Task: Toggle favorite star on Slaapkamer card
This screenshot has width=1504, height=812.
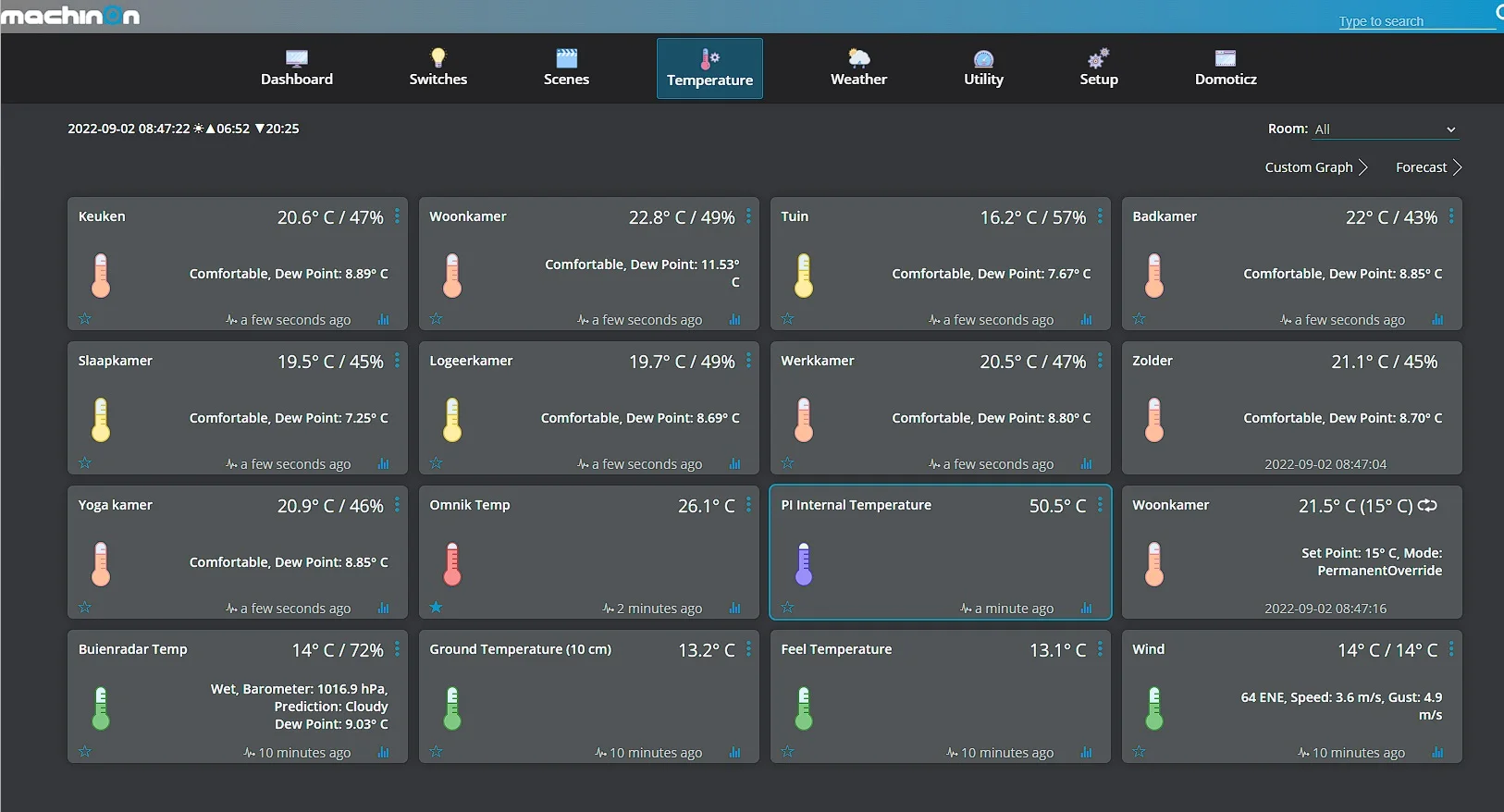Action: 85,463
